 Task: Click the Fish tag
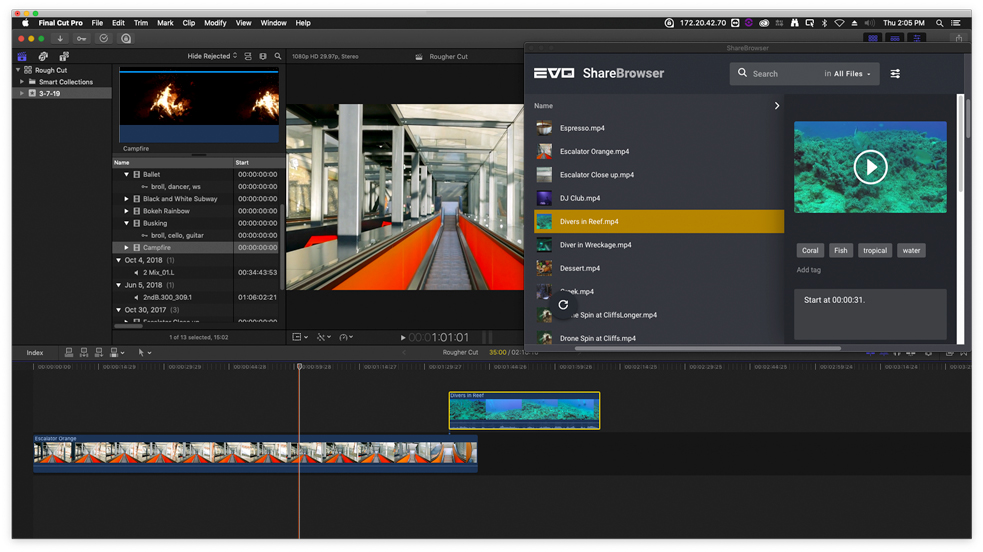point(841,250)
